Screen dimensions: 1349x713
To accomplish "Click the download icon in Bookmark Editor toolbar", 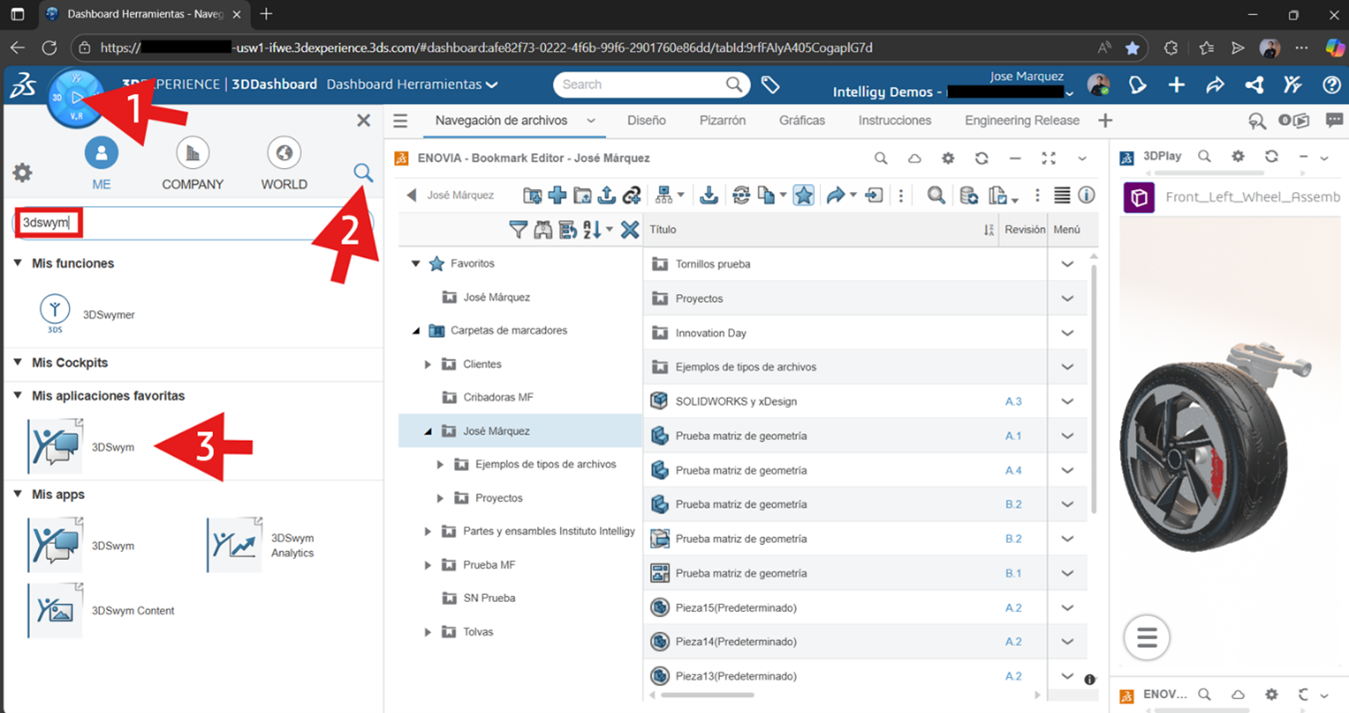I will [709, 195].
